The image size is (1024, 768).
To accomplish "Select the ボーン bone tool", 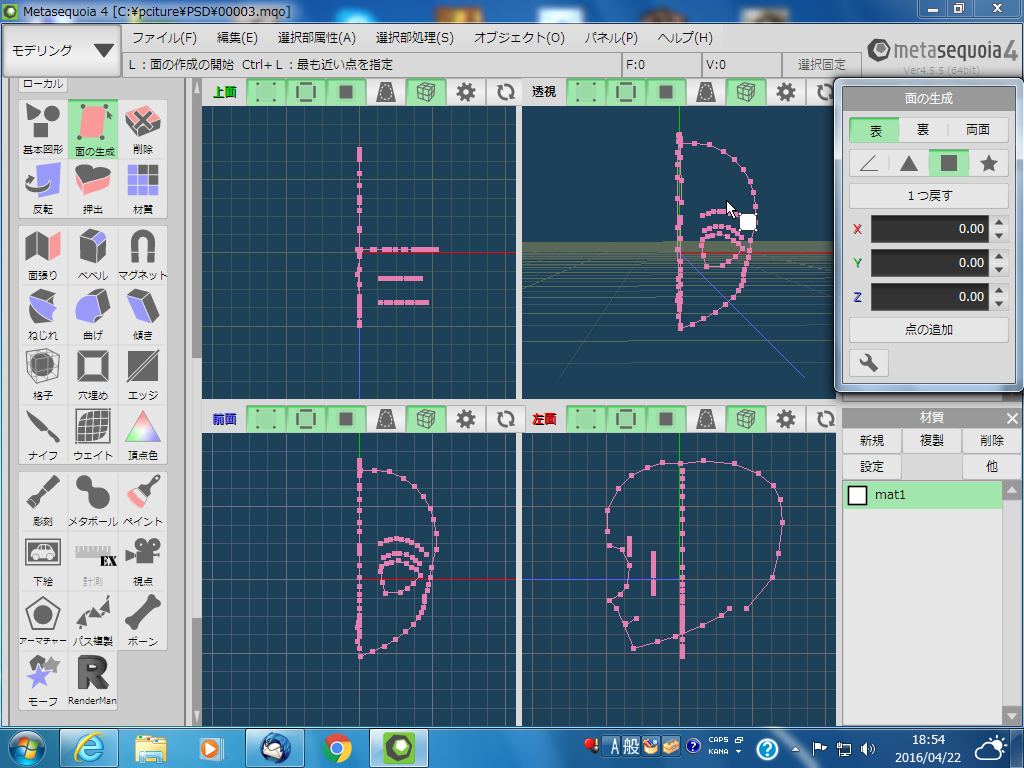I will coord(142,621).
